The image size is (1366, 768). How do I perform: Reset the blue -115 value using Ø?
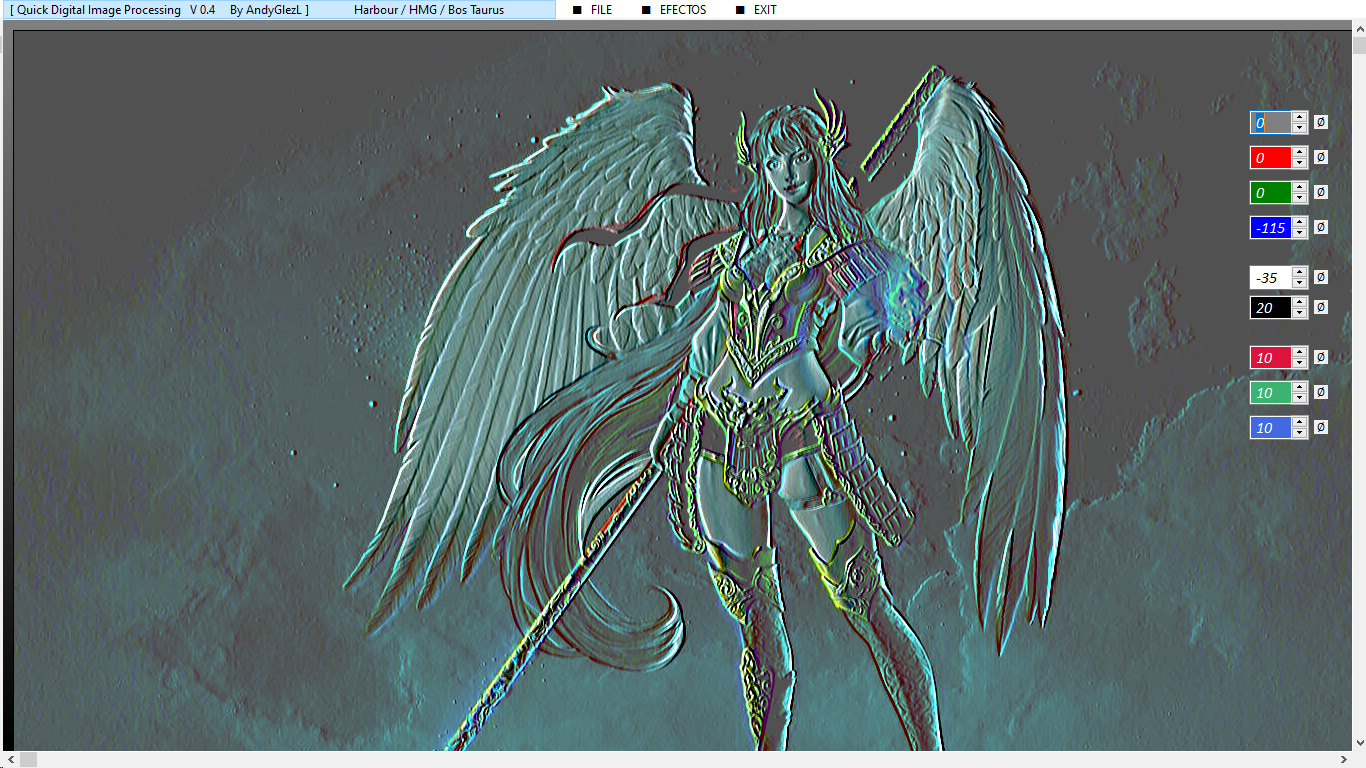click(1320, 227)
